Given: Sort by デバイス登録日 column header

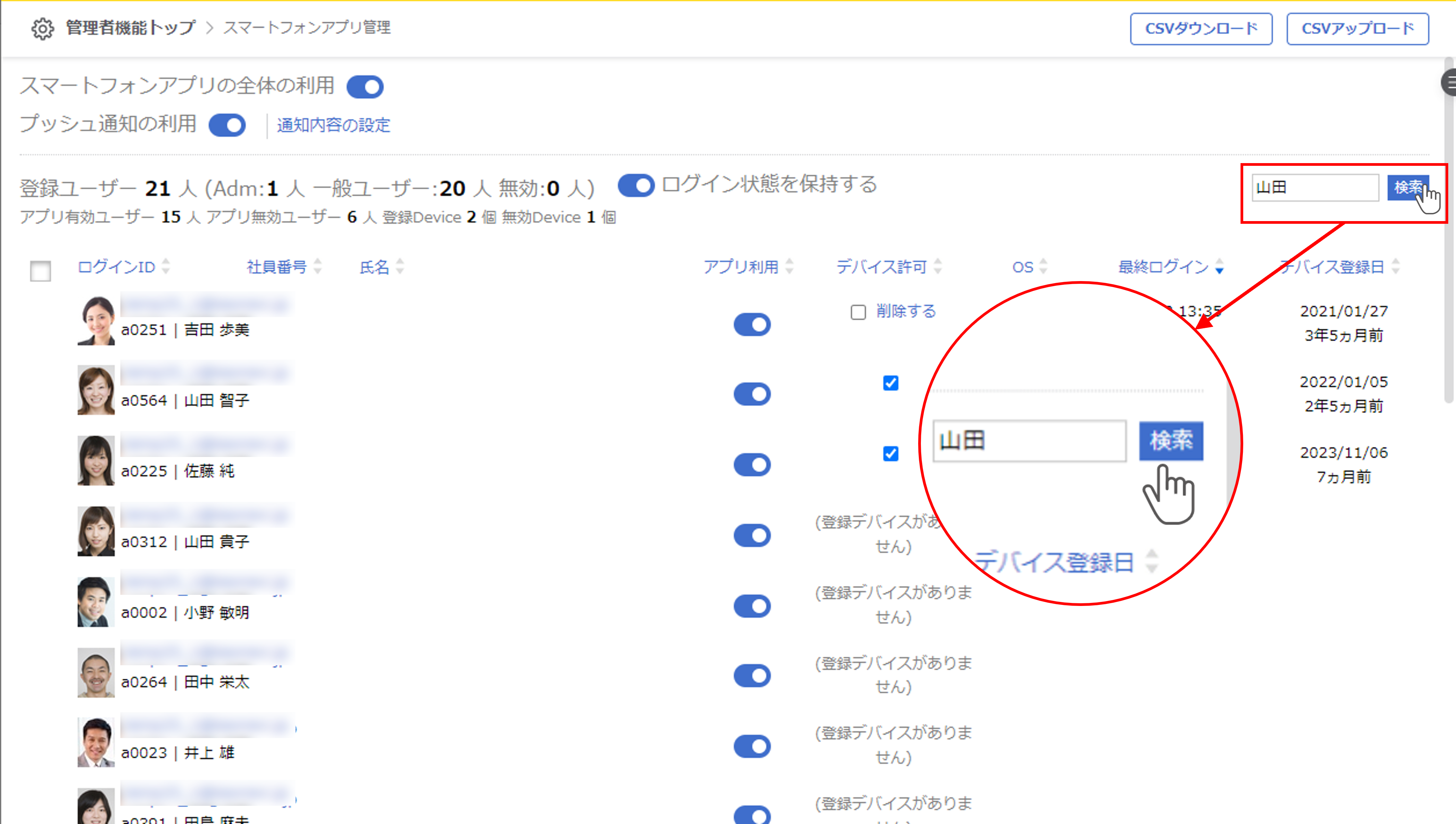Looking at the screenshot, I should [x=1339, y=267].
